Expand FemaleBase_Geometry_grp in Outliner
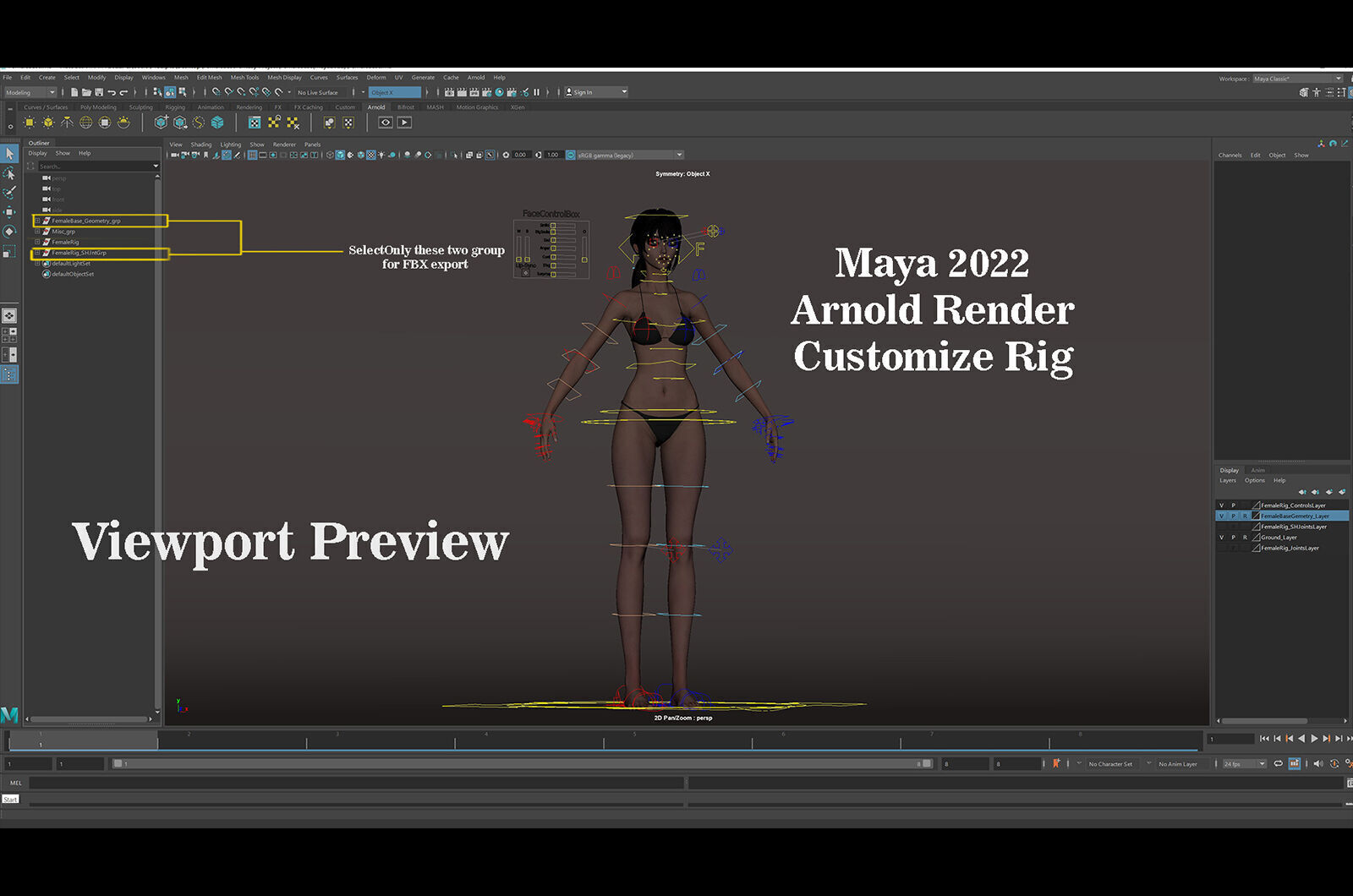Screen dimensions: 1353x896 pos(37,221)
